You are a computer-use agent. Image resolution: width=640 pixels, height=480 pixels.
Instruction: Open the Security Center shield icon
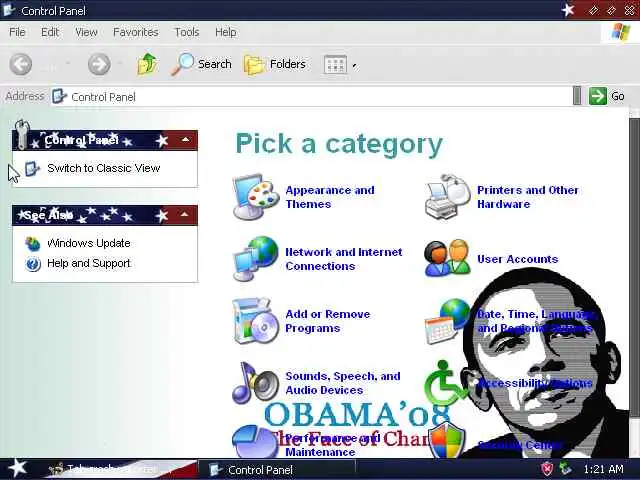(447, 441)
